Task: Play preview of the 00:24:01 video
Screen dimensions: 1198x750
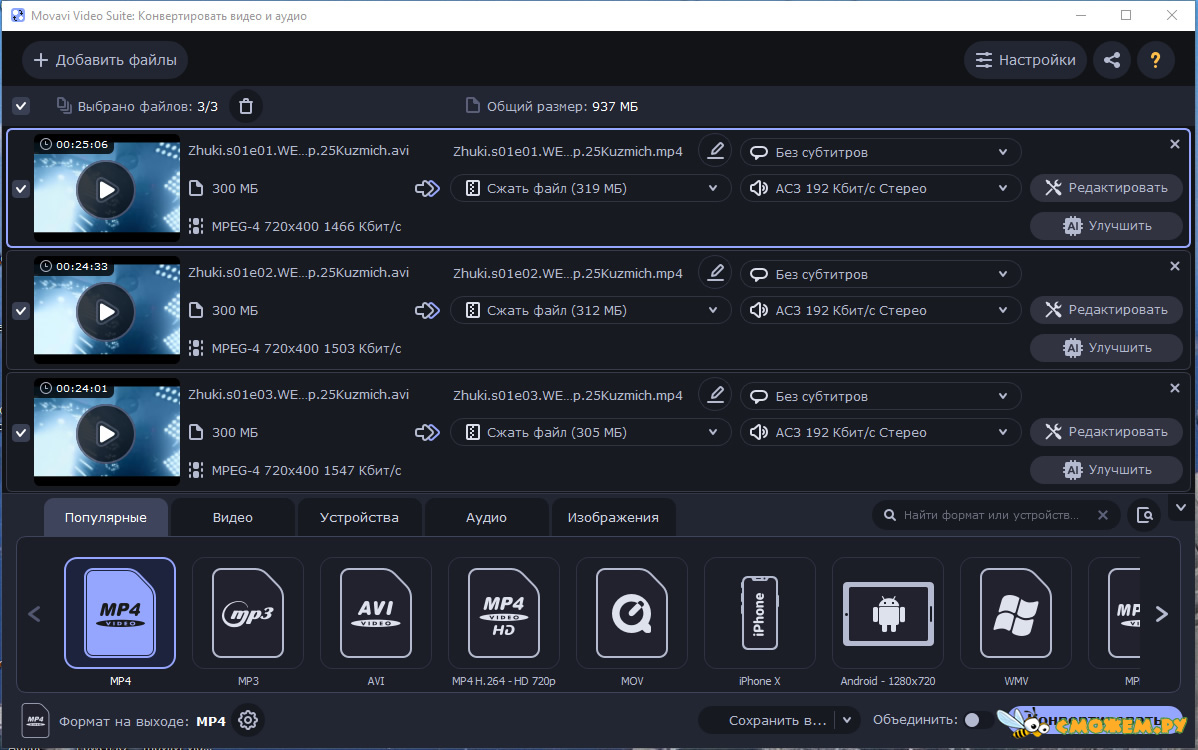Action: 106,434
